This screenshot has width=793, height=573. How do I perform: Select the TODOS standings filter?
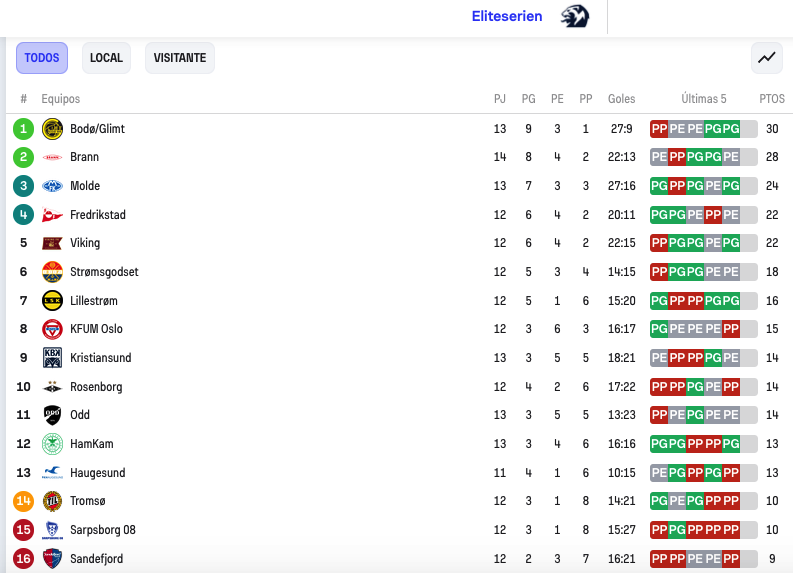(42, 58)
